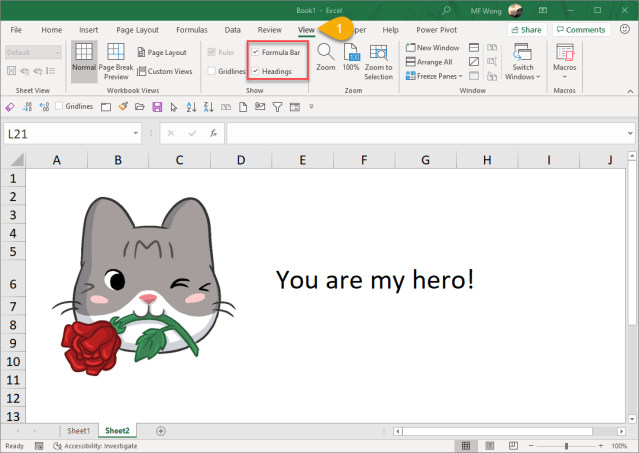The image size is (639, 453).
Task: Switch to the Home tab
Action: point(52,30)
